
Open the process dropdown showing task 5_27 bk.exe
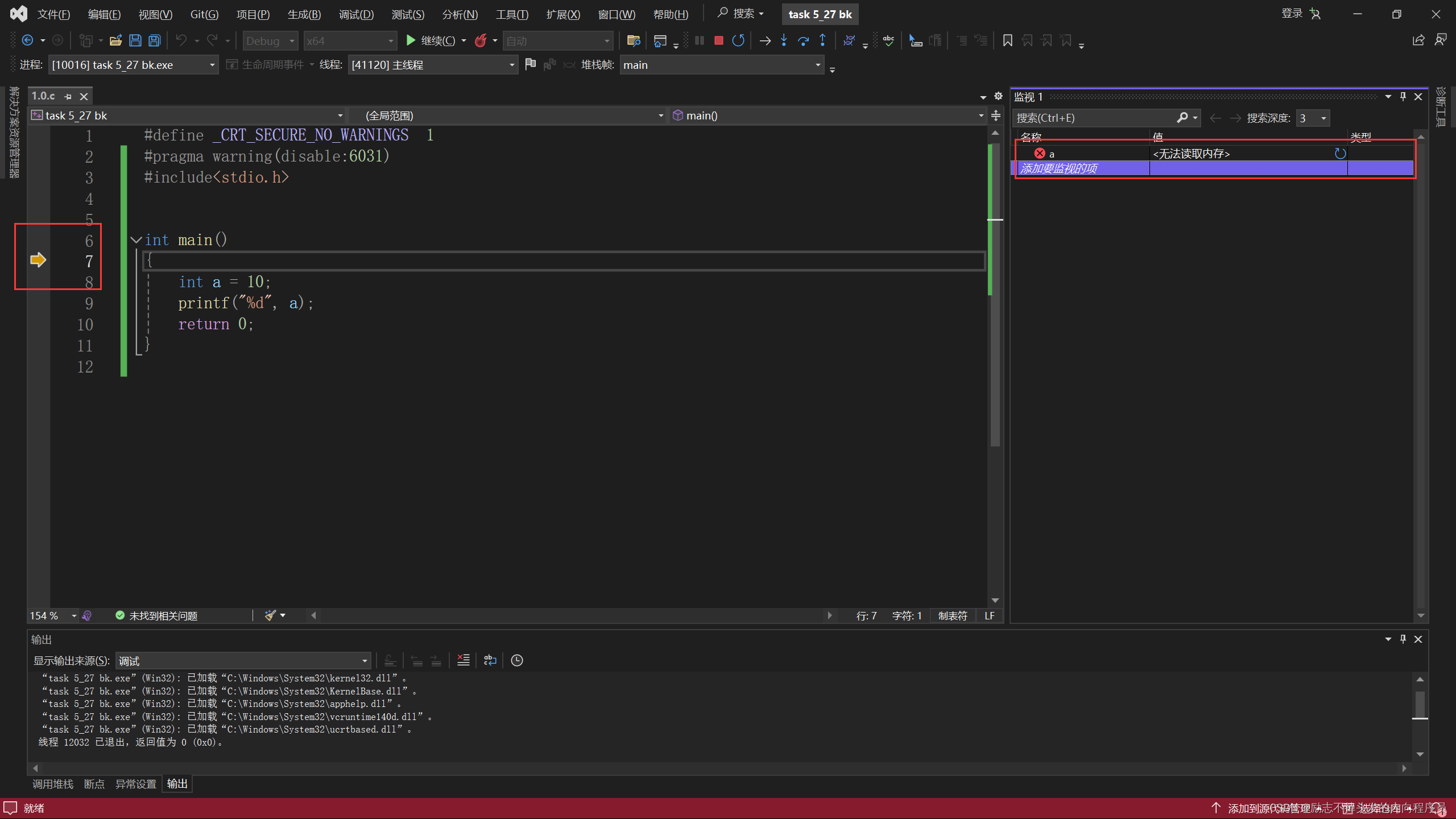tap(133, 65)
